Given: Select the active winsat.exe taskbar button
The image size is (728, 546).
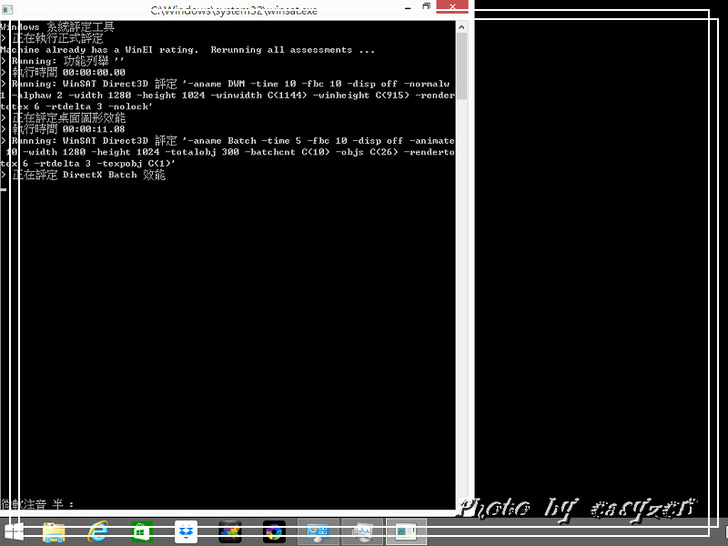Looking at the screenshot, I should pos(406,532).
